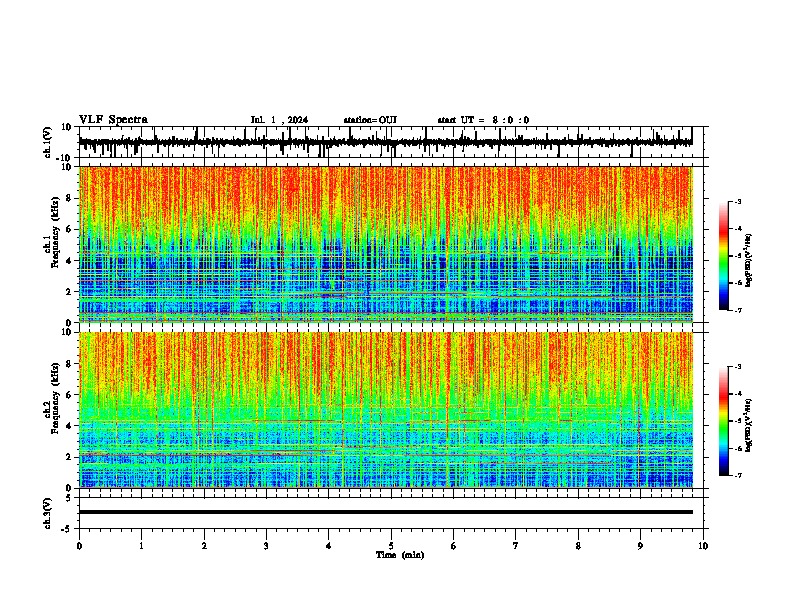Viewport: 792px width, 612px height.
Task: Click the 7 minute tick label on time axis
Action: [x=516, y=546]
